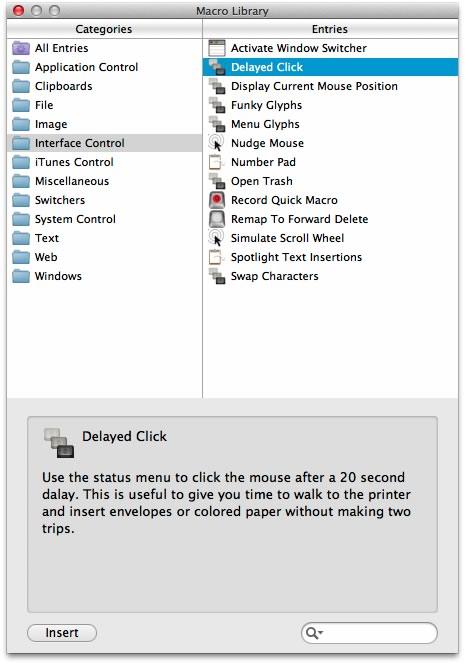Select the Remap To Forward Delete key icon
This screenshot has height=664, width=465.
[x=217, y=219]
